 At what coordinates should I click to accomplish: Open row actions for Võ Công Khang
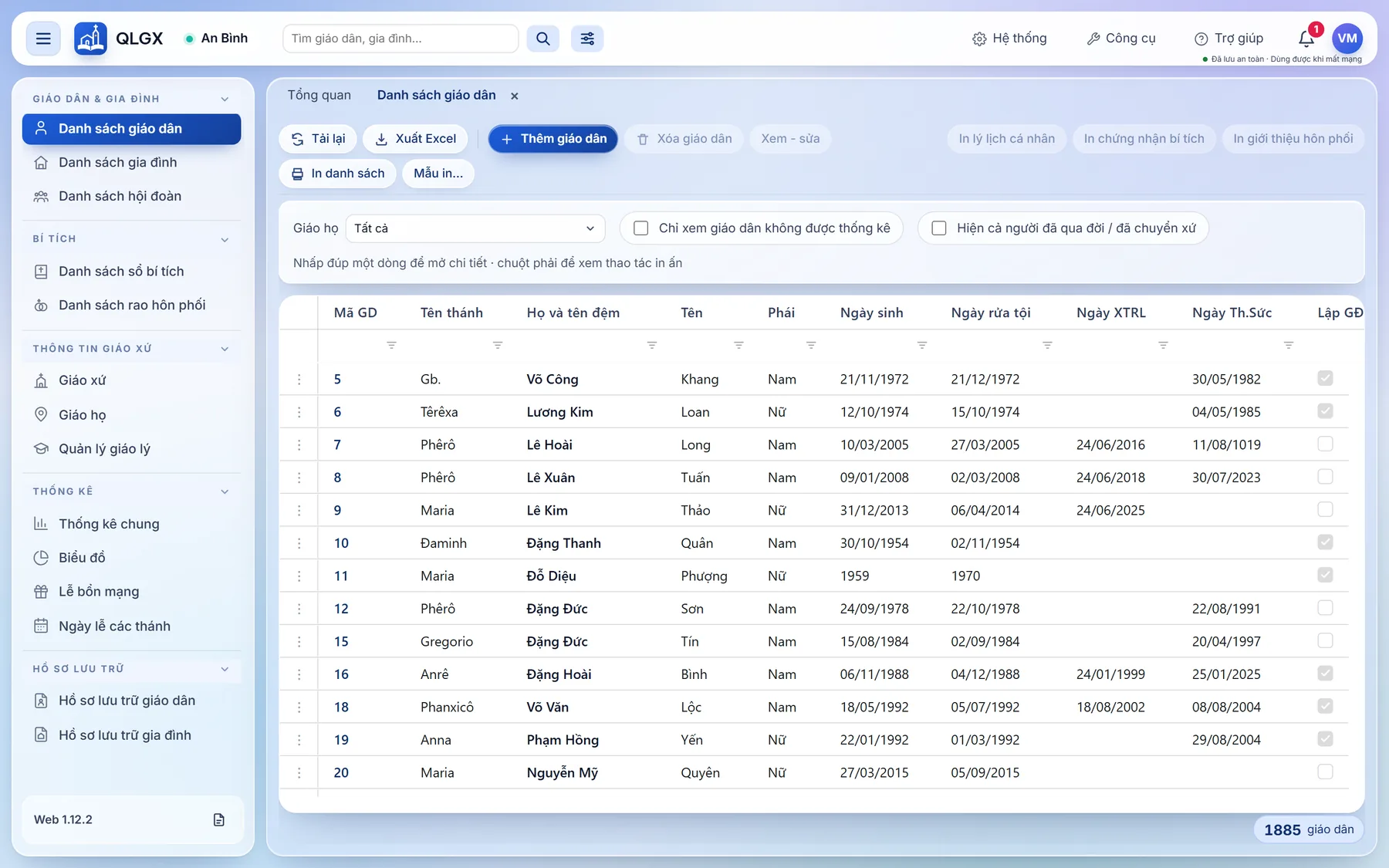coord(299,379)
